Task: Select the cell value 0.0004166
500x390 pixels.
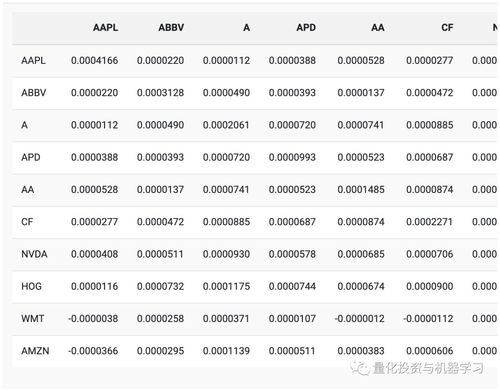Action: [94, 61]
